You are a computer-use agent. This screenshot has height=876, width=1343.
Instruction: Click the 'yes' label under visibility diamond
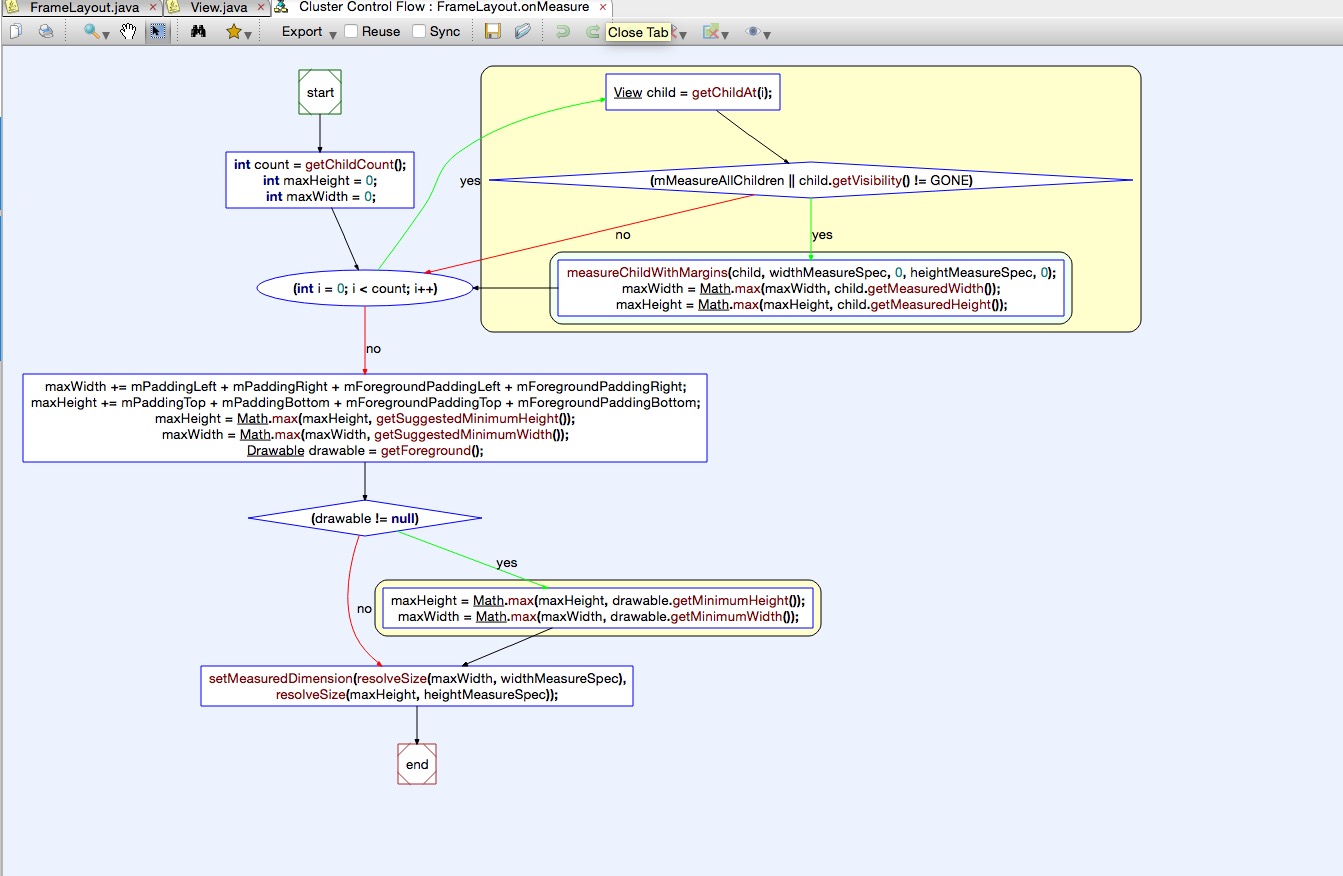pos(822,235)
